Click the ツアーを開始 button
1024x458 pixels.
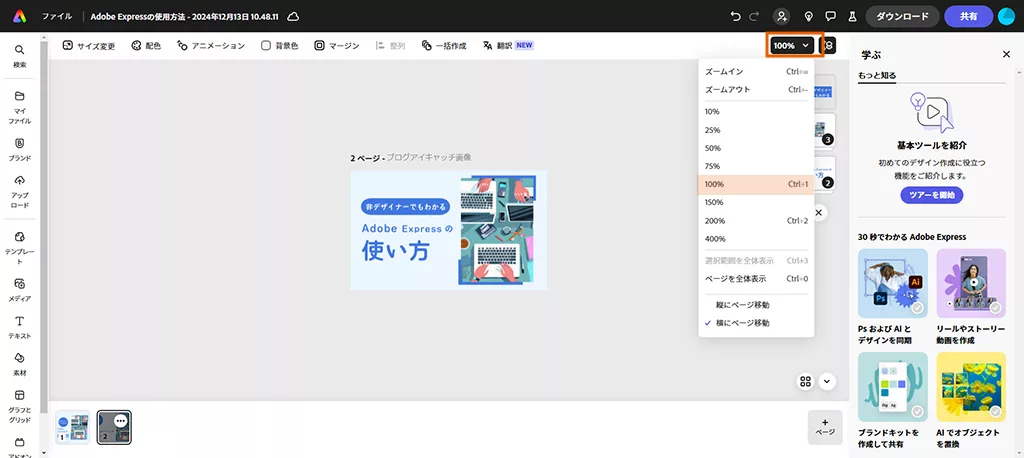pyautogui.click(x=932, y=195)
